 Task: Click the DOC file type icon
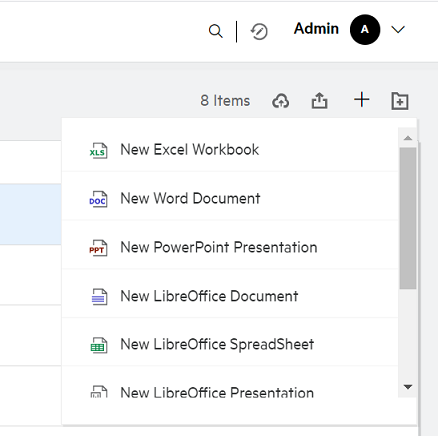tap(98, 199)
